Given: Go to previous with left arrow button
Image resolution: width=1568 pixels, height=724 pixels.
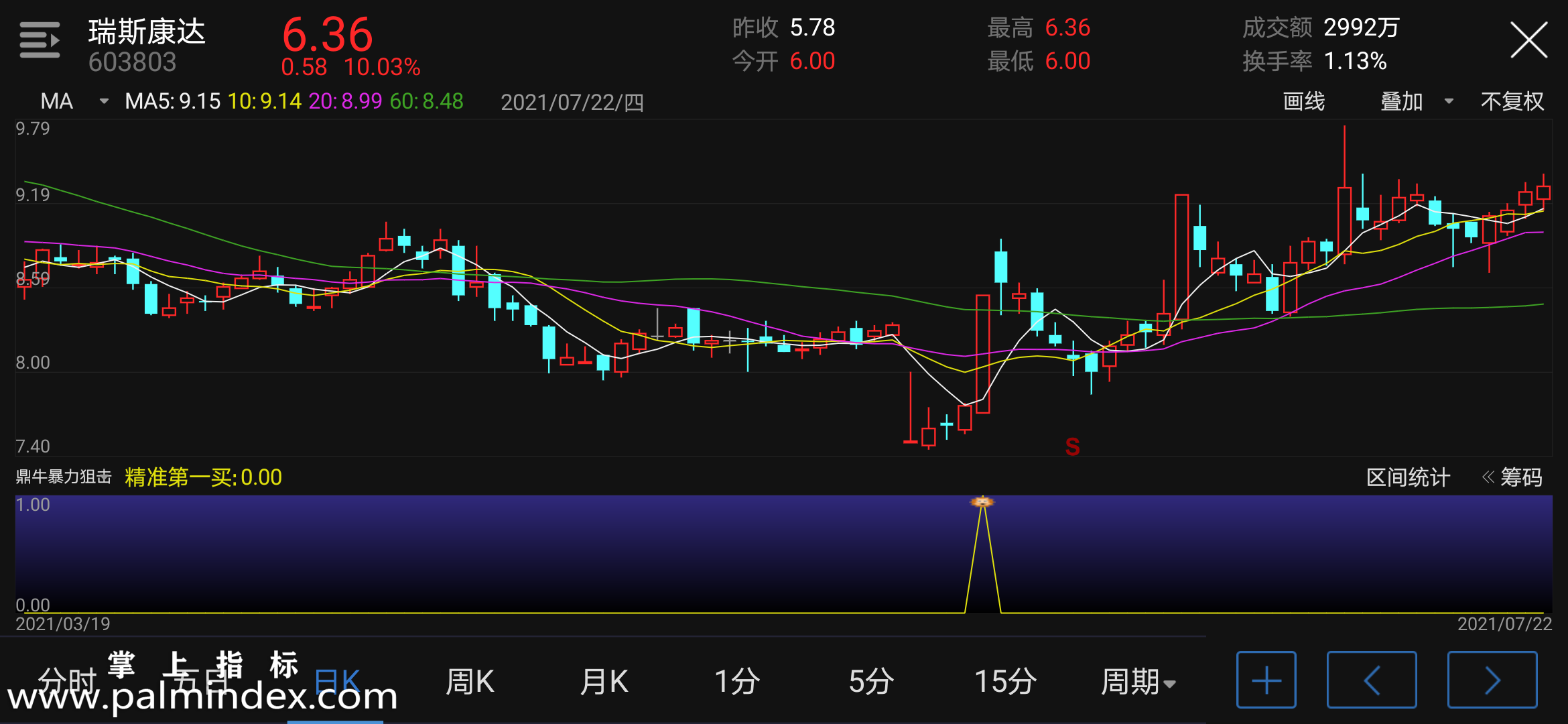Looking at the screenshot, I should coord(1372,680).
